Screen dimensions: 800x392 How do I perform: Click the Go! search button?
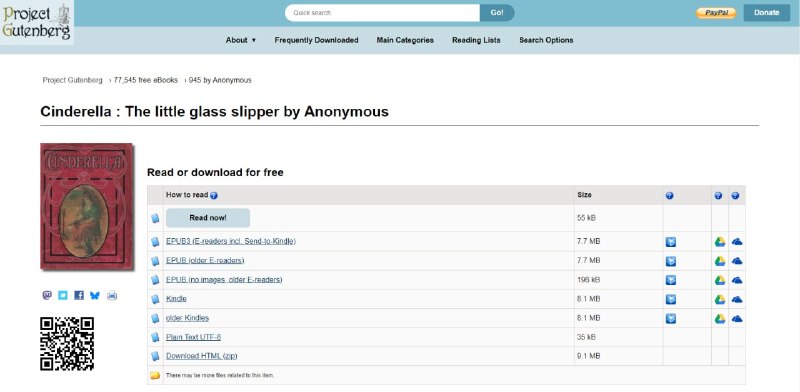(497, 13)
